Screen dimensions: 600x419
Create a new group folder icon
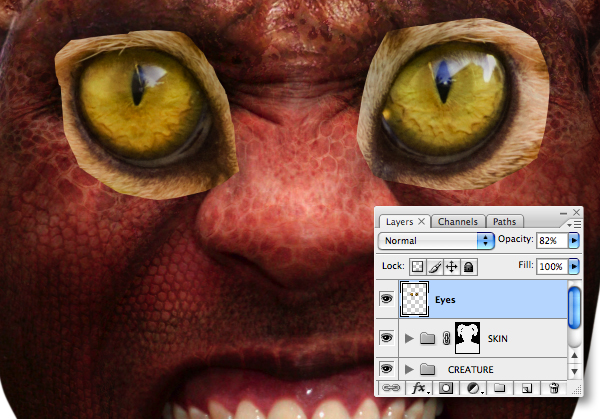pyautogui.click(x=499, y=388)
